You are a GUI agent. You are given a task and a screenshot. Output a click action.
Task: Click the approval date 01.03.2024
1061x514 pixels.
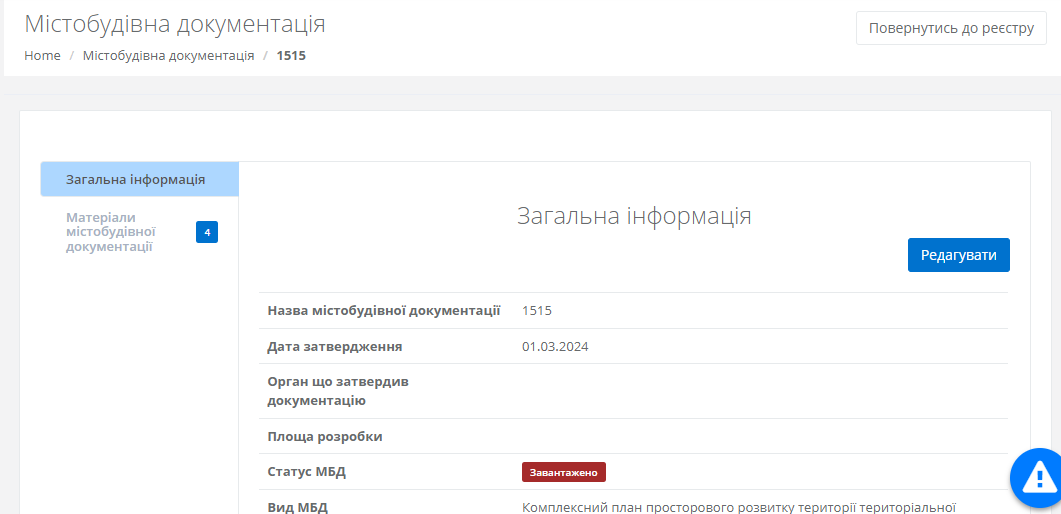(555, 347)
